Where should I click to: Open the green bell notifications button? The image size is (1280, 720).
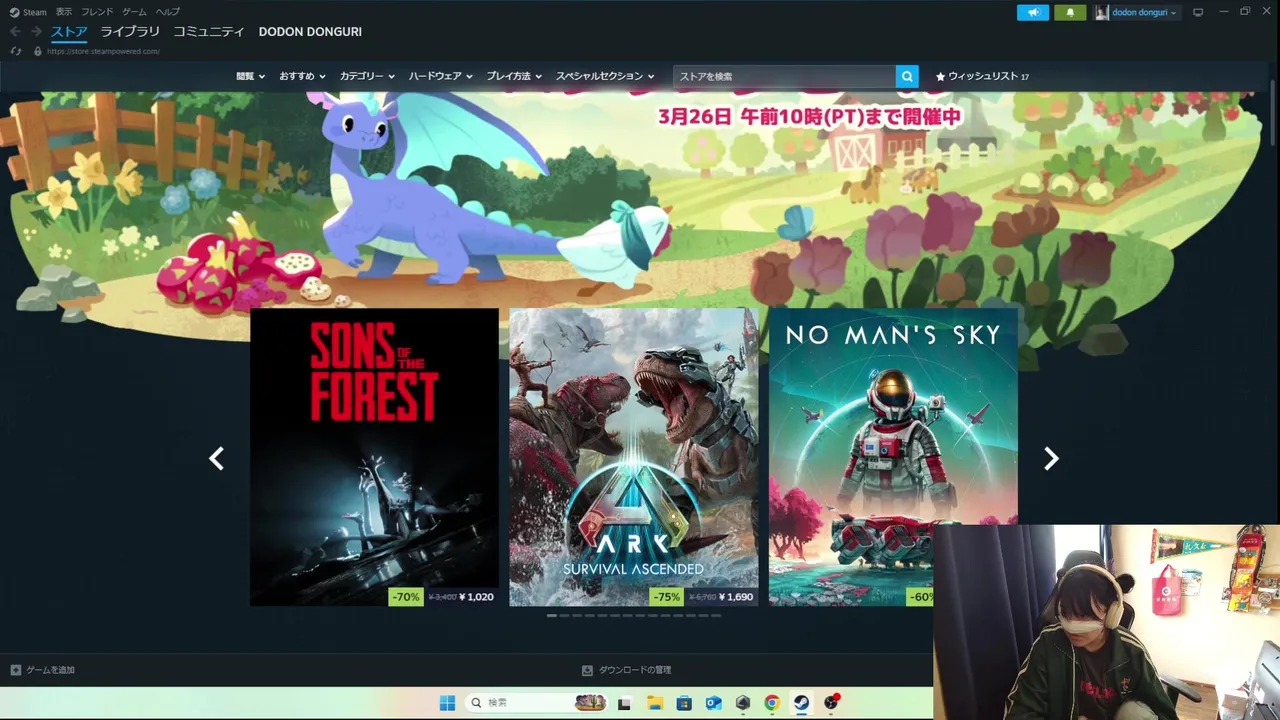(1070, 12)
